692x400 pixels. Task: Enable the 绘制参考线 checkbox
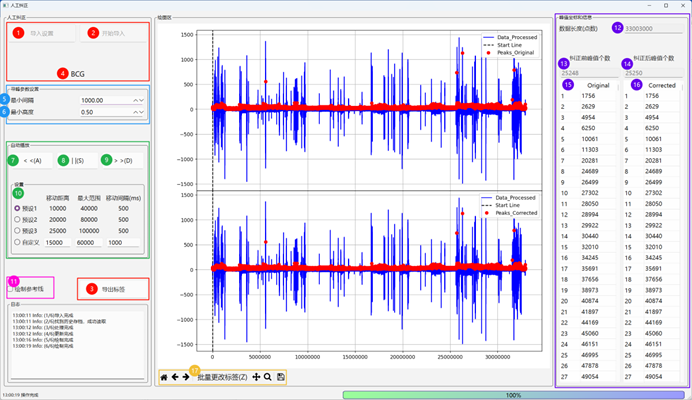tap(12, 289)
